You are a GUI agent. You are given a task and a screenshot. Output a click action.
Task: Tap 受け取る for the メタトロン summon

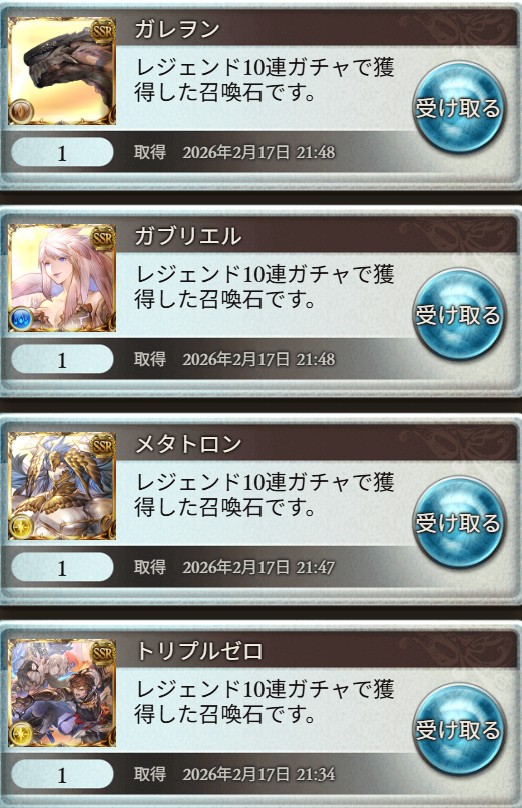coord(458,523)
